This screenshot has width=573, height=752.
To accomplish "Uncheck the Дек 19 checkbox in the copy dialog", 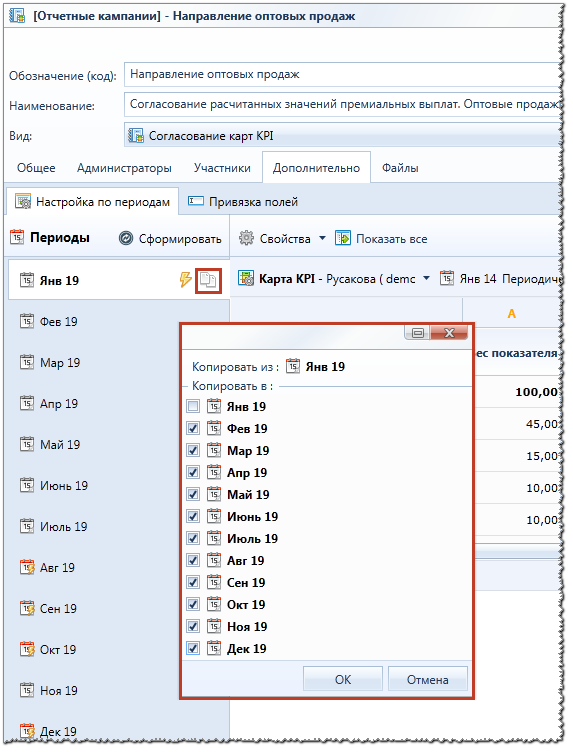I will click(193, 649).
